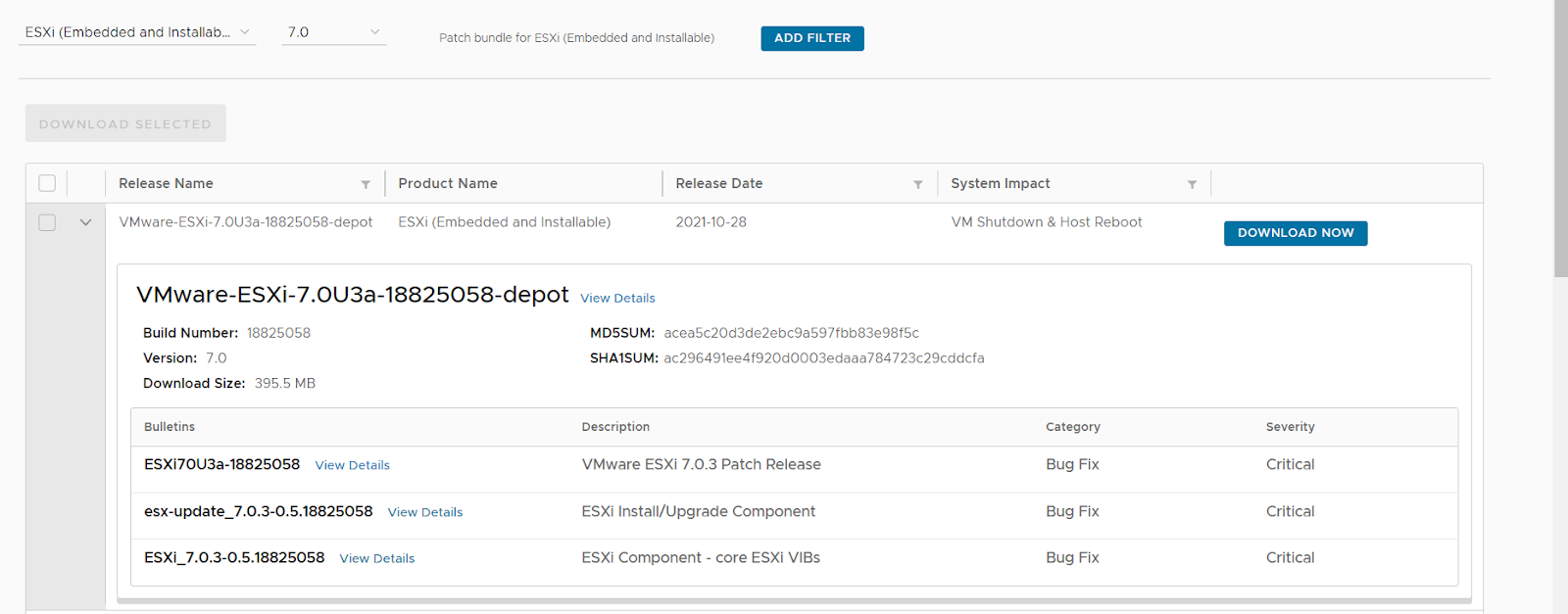The height and width of the screenshot is (614, 1568).
Task: Click the page vertical scrollbar thumb
Action: (x=1560, y=138)
